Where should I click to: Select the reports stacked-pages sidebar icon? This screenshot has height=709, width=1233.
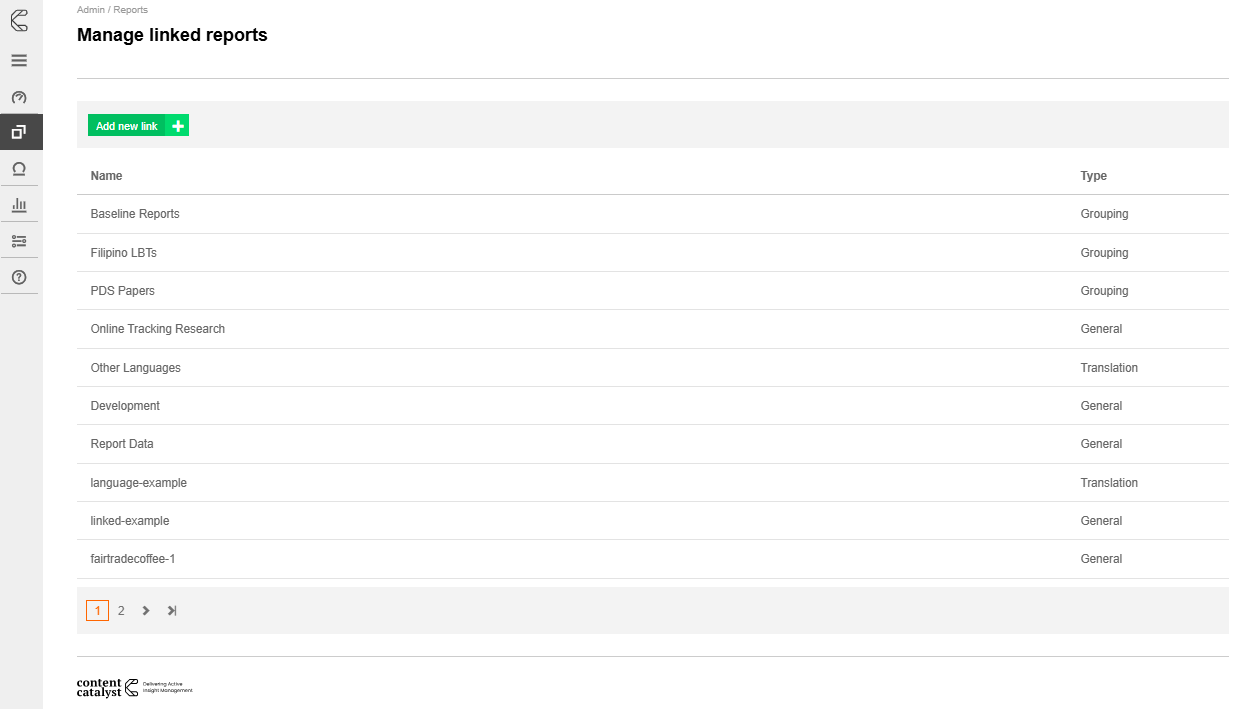pyautogui.click(x=19, y=132)
